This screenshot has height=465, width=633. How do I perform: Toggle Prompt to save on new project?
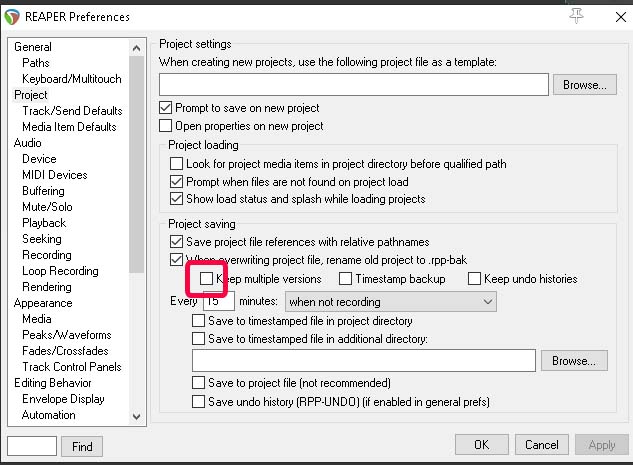pos(166,108)
